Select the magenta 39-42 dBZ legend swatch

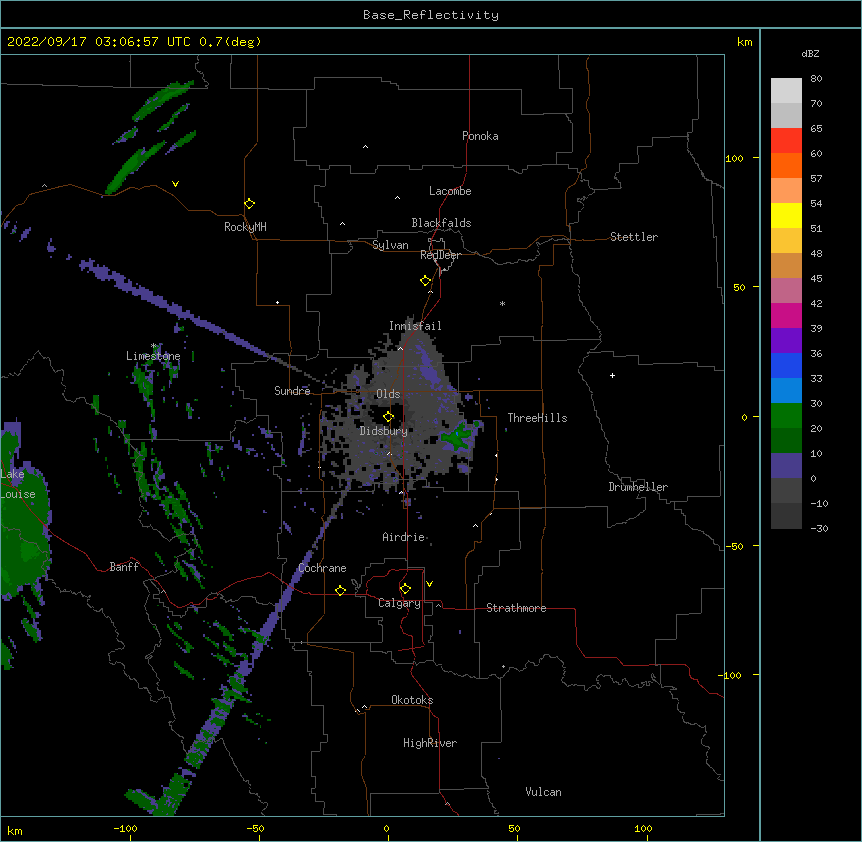pyautogui.click(x=786, y=315)
